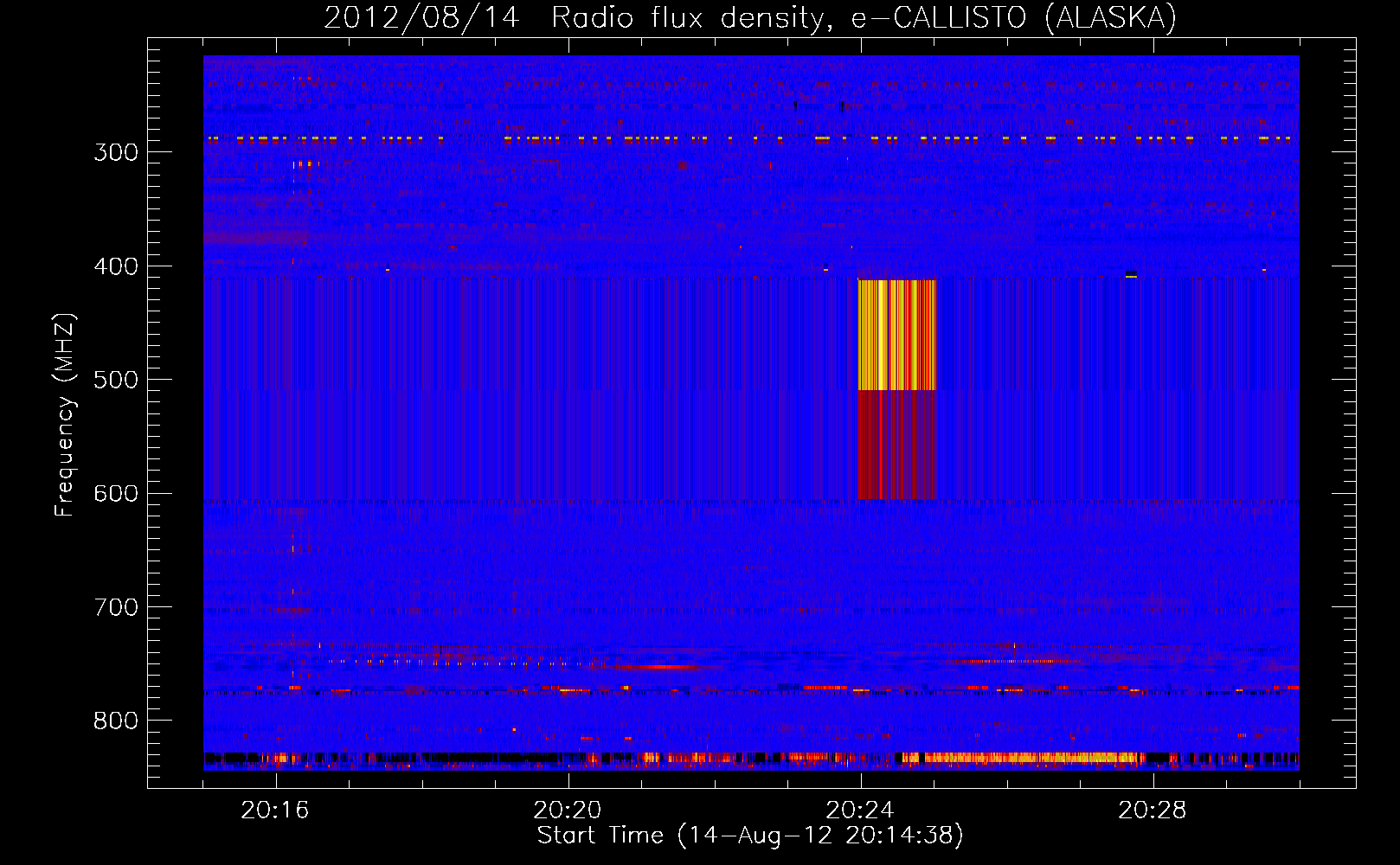Click the 600 frequency tick label
The height and width of the screenshot is (865, 1400).
116,494
